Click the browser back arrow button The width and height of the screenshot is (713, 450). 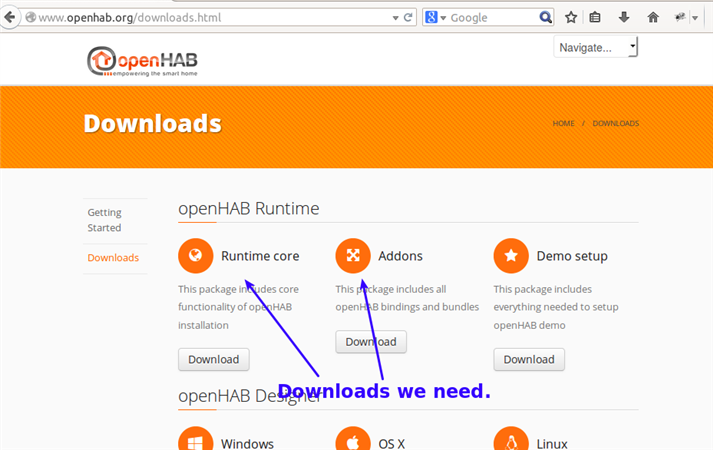click(x=9, y=17)
